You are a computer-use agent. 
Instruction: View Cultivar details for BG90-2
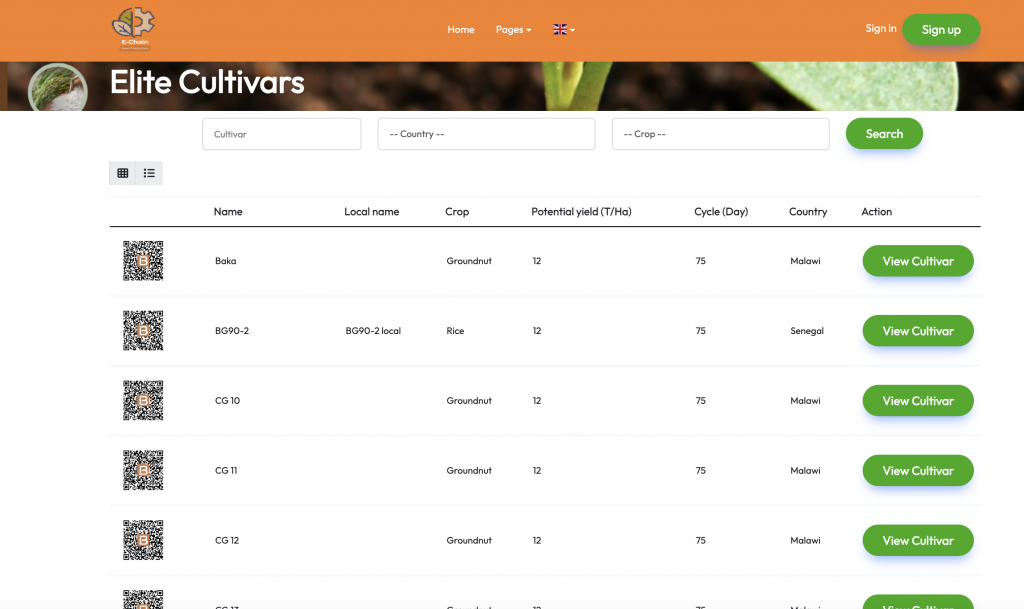pos(918,331)
